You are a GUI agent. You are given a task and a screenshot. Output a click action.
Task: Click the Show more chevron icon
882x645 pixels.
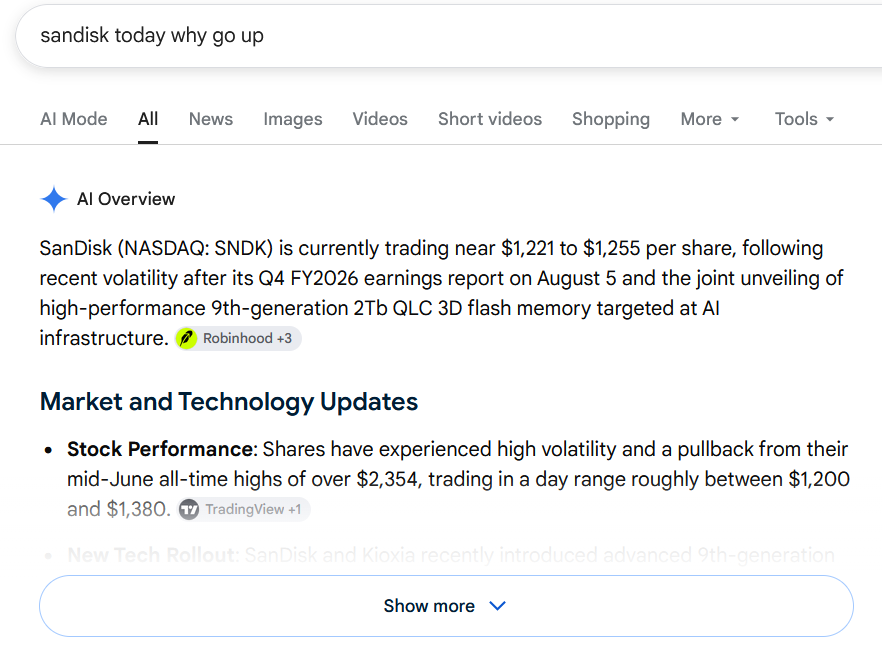tap(498, 606)
